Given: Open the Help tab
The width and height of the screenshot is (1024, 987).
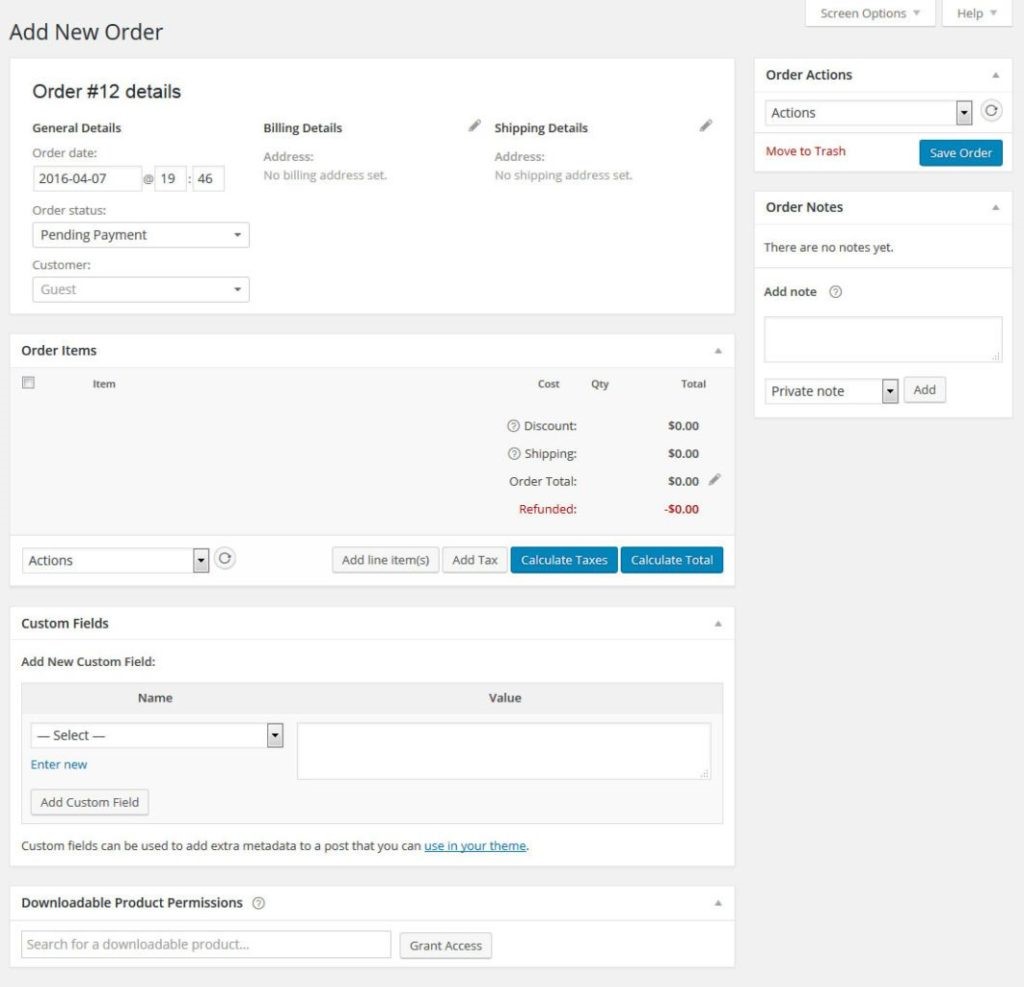Looking at the screenshot, I should pos(976,14).
